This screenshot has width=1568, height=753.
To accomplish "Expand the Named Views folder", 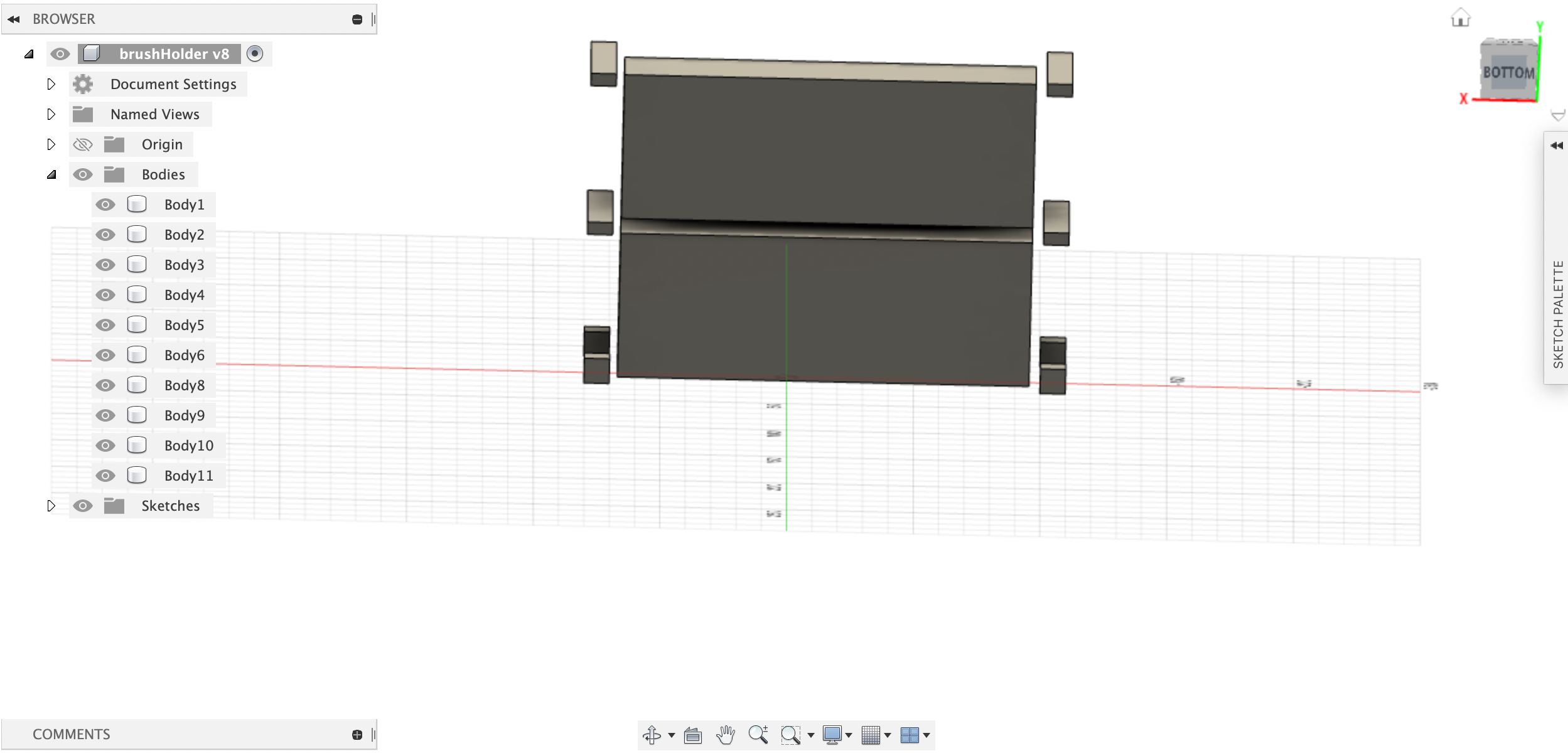I will (x=51, y=114).
